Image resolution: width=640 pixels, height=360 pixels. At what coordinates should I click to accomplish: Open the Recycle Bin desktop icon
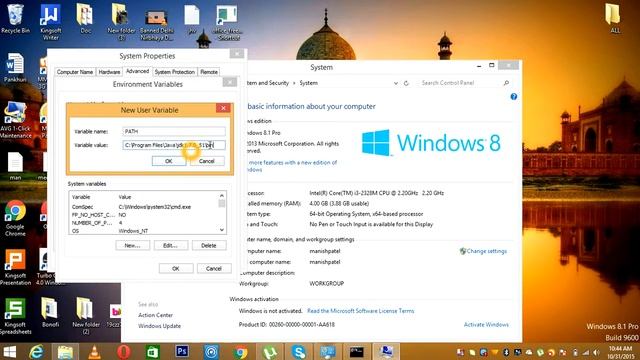coord(16,18)
